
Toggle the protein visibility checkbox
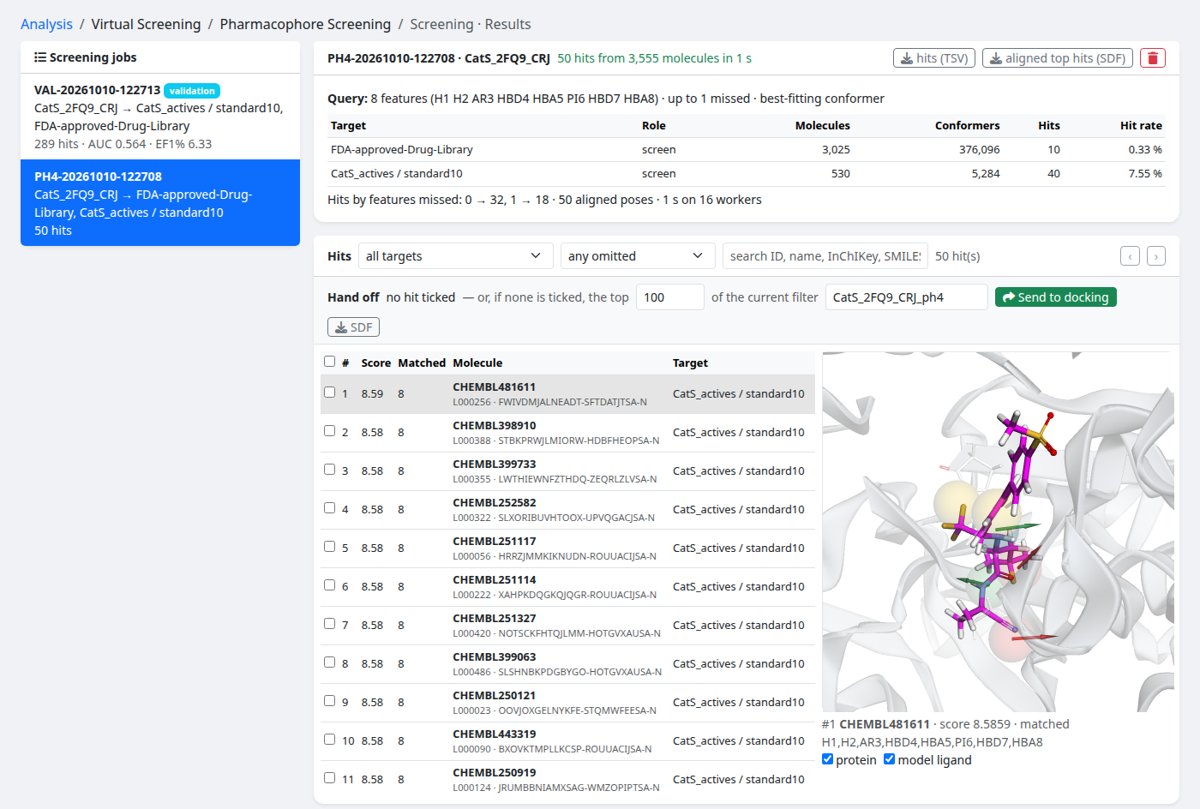click(x=828, y=759)
